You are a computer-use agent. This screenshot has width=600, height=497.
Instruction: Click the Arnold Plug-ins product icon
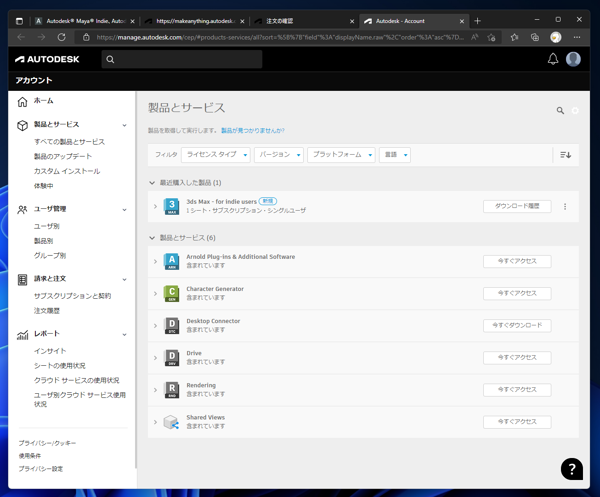[x=172, y=262]
